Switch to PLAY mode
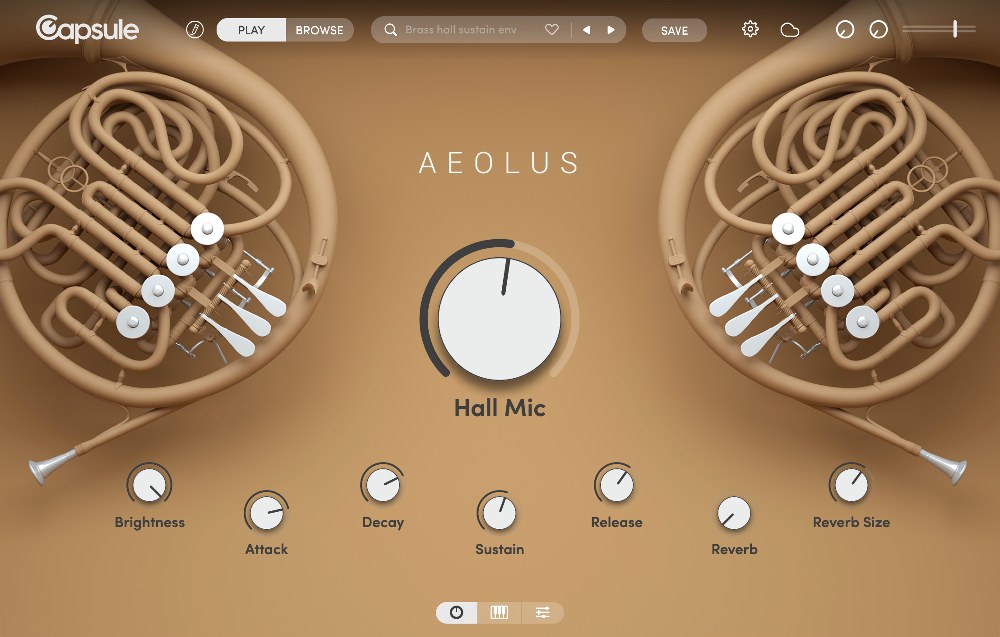The height and width of the screenshot is (637, 1000). point(251,29)
